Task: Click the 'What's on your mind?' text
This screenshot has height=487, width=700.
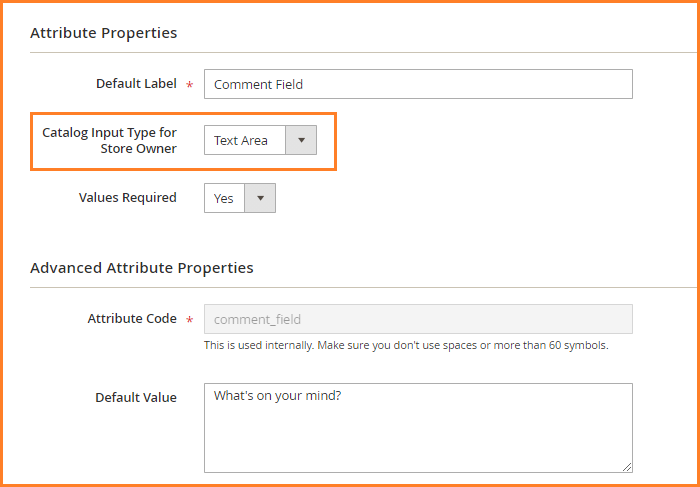Action: (277, 396)
